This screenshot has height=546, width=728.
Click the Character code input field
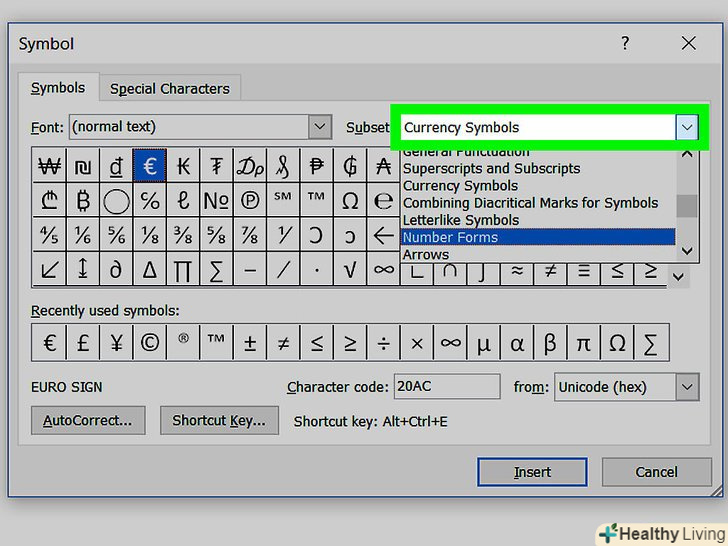click(x=447, y=387)
